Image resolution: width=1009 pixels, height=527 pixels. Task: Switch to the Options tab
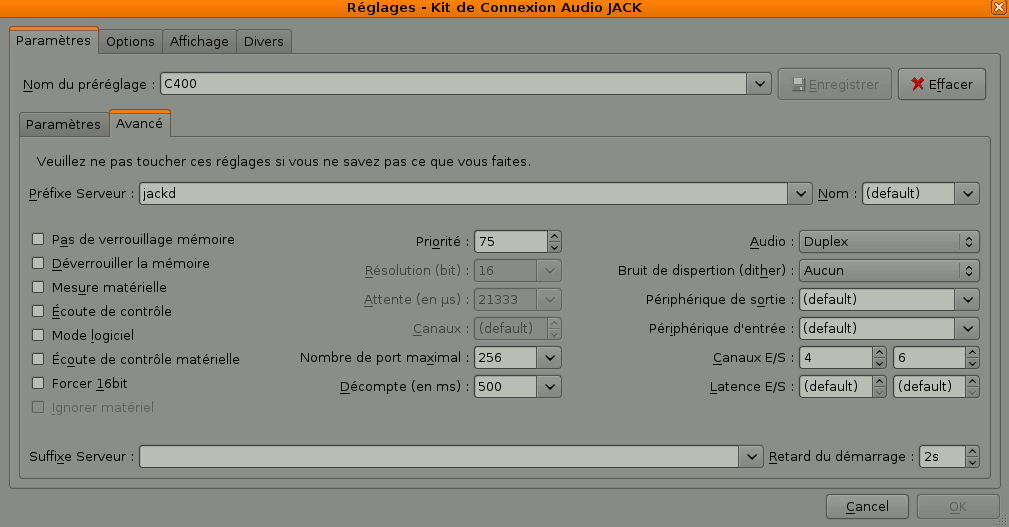[x=130, y=41]
